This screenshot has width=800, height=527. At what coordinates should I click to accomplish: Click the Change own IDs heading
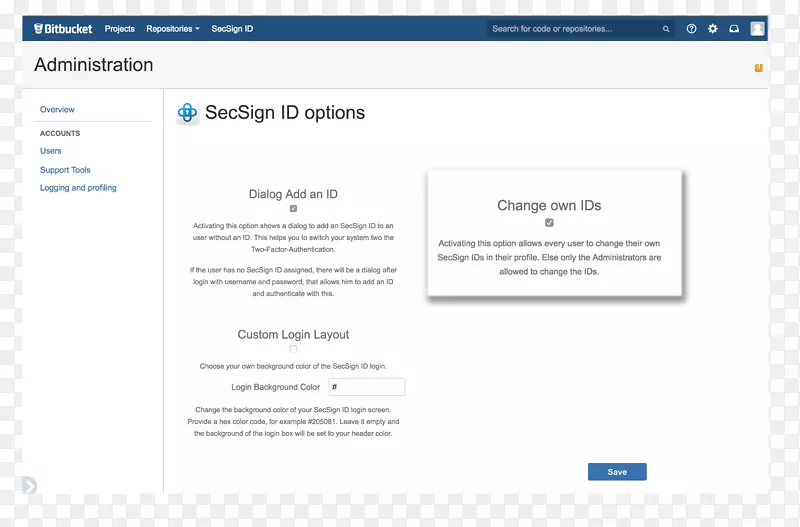(x=549, y=205)
